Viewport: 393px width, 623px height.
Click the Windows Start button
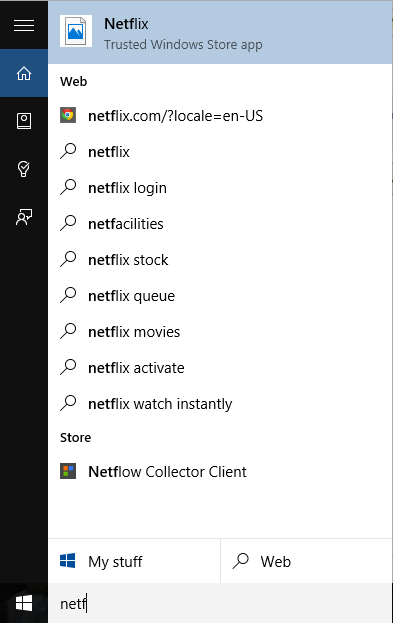(x=24, y=604)
